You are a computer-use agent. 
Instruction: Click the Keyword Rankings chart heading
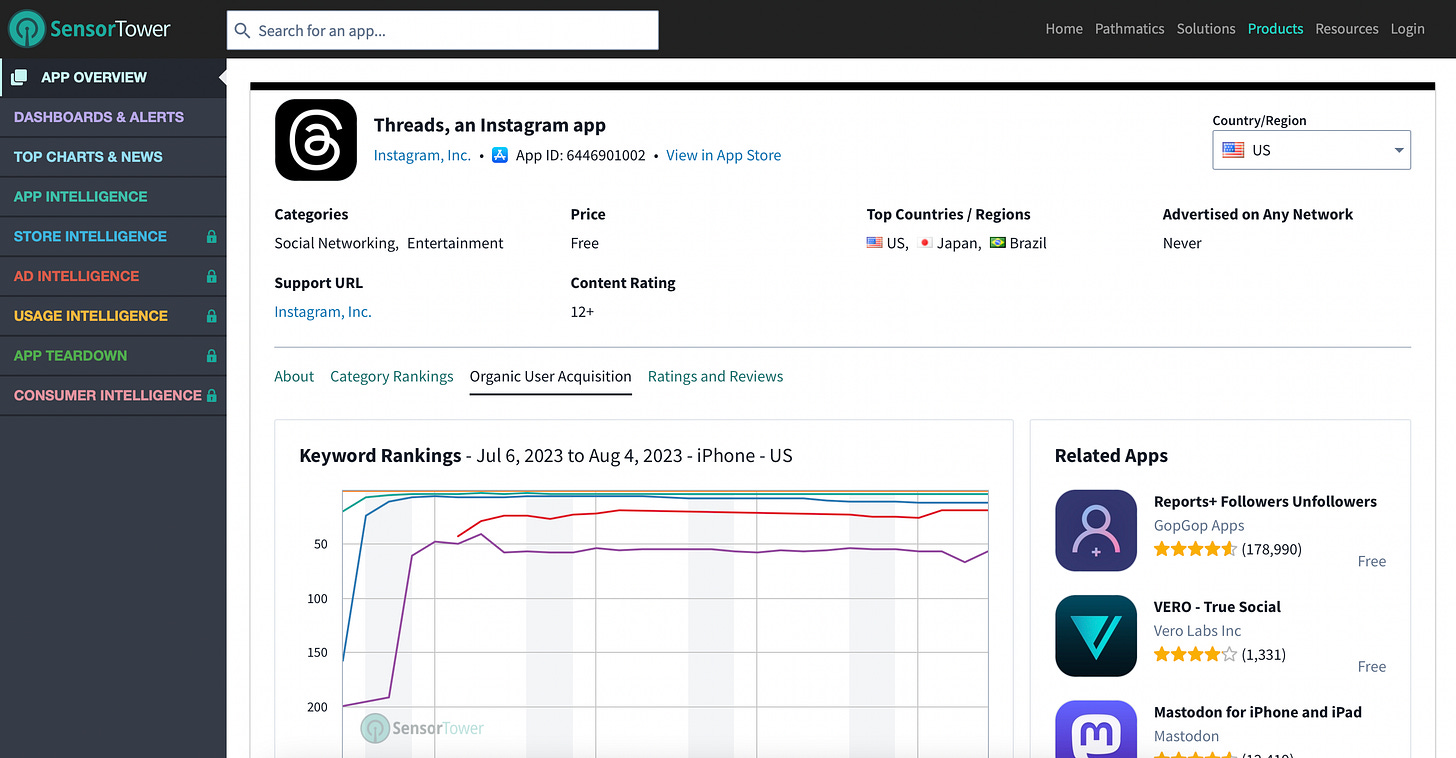tap(546, 456)
